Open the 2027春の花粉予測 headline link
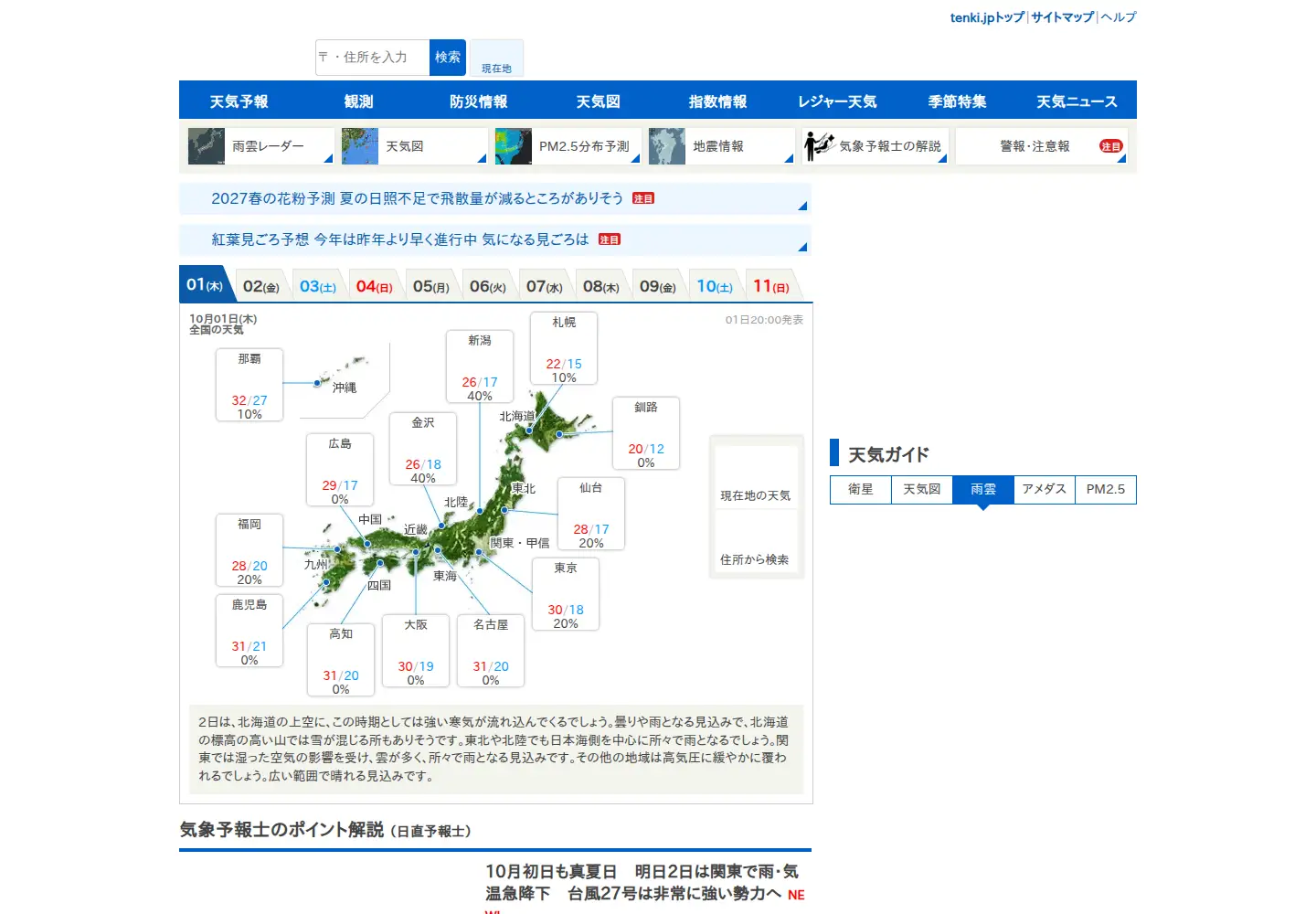 (x=418, y=198)
